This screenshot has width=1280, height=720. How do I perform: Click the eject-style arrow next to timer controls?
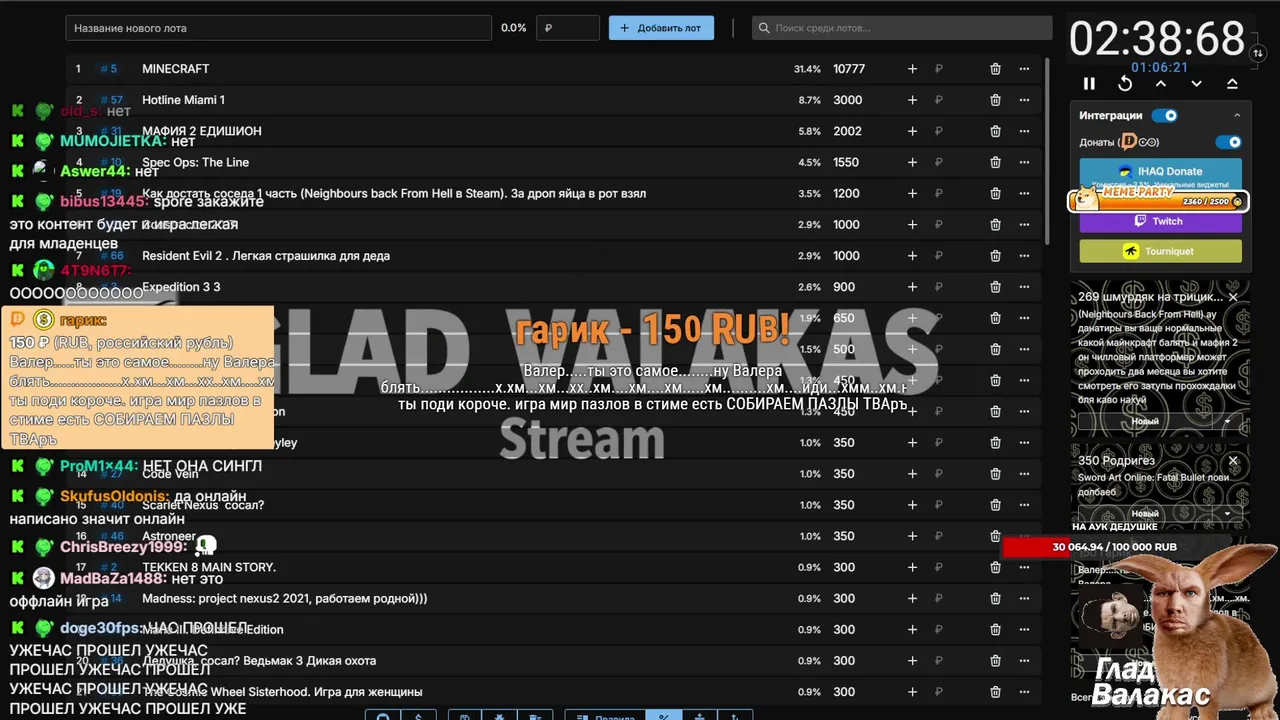(1232, 84)
